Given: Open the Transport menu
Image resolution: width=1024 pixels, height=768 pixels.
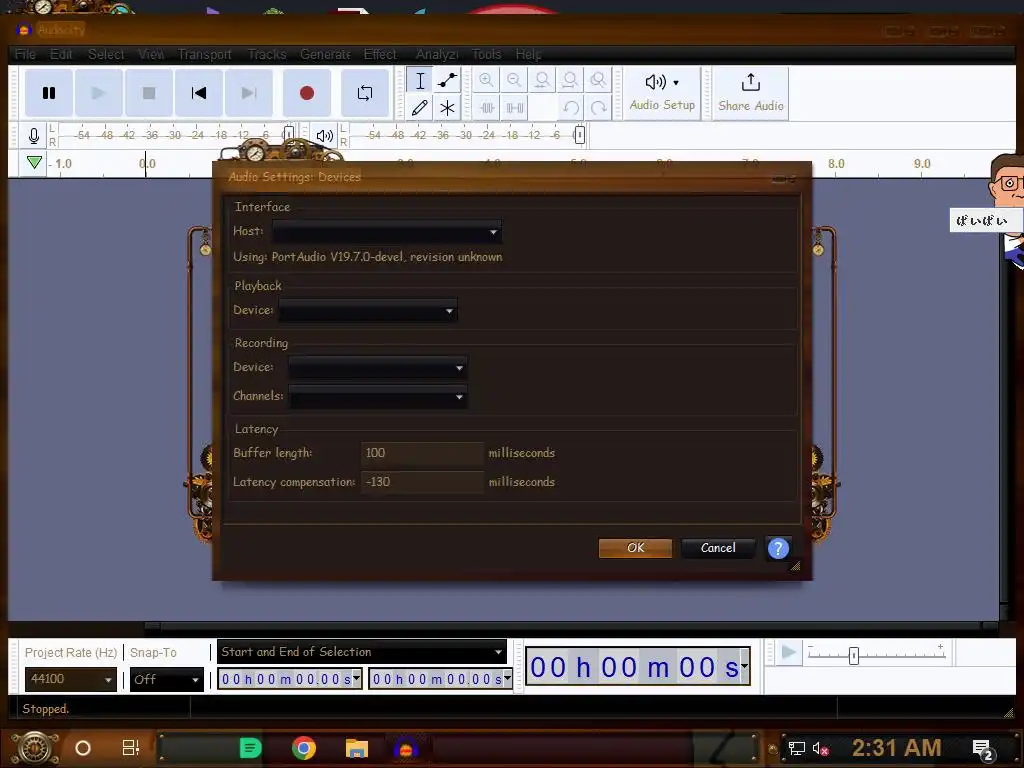Looking at the screenshot, I should (x=204, y=54).
